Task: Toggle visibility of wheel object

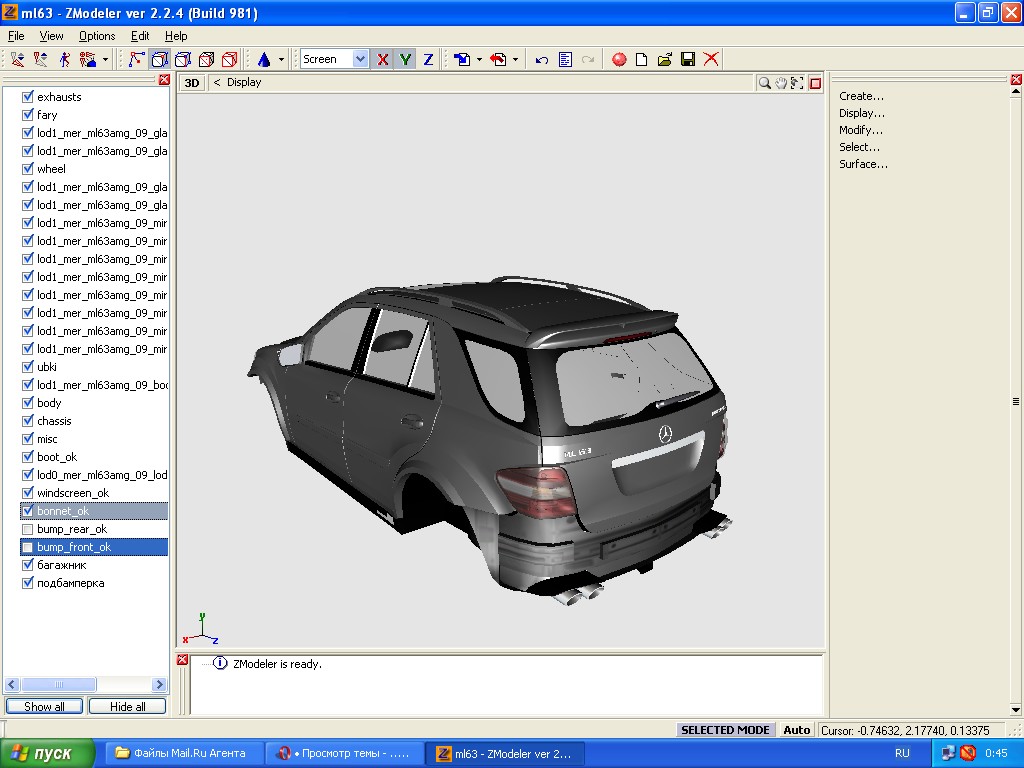Action: tap(27, 168)
